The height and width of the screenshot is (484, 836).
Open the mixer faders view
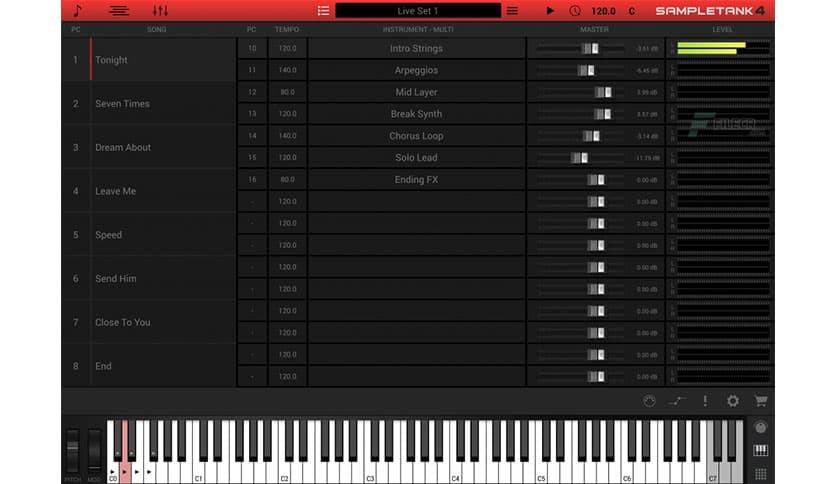pos(160,10)
